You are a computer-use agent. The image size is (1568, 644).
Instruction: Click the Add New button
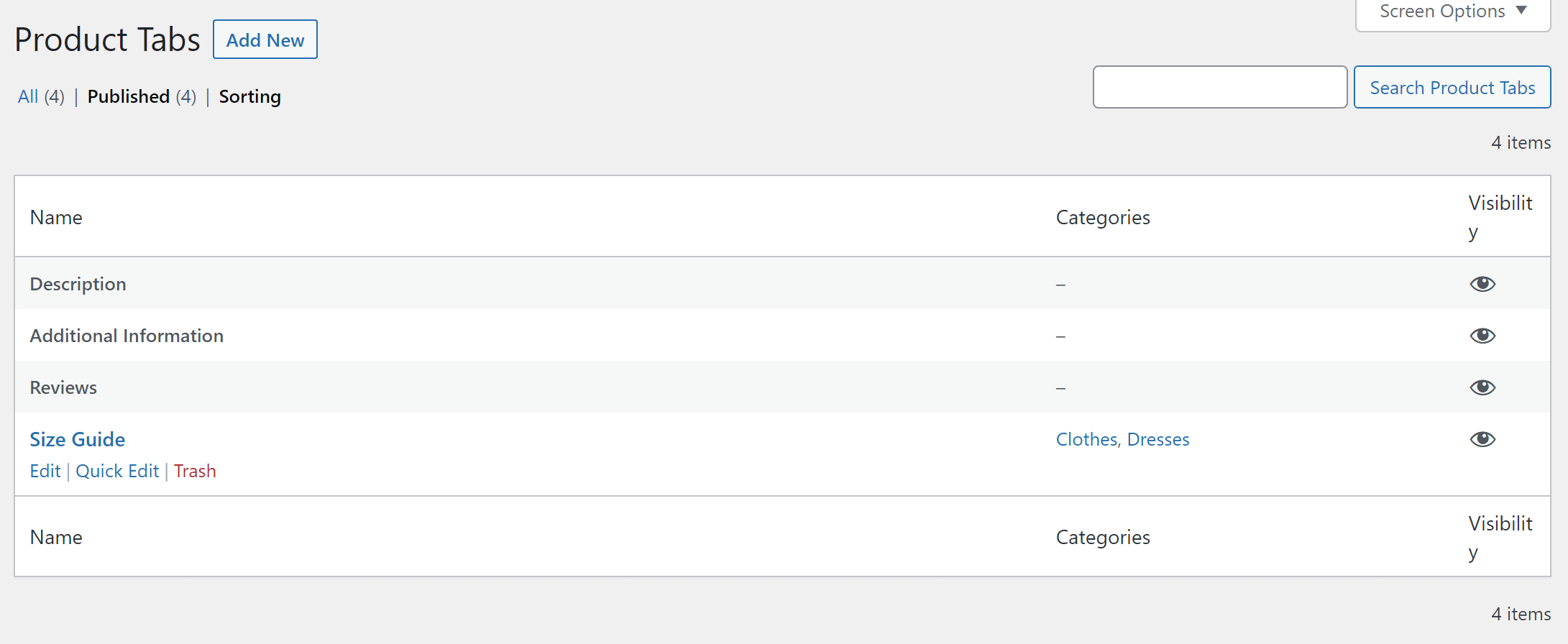pos(265,40)
